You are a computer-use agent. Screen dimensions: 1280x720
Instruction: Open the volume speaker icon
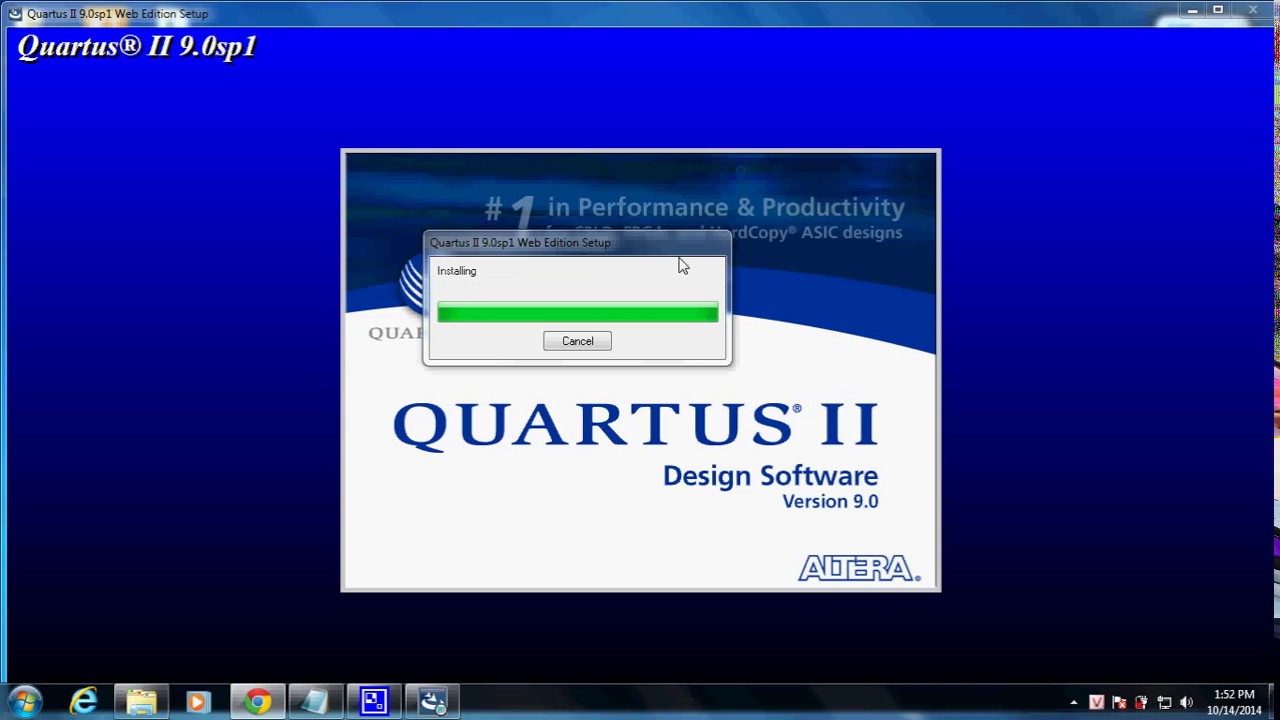[1186, 702]
